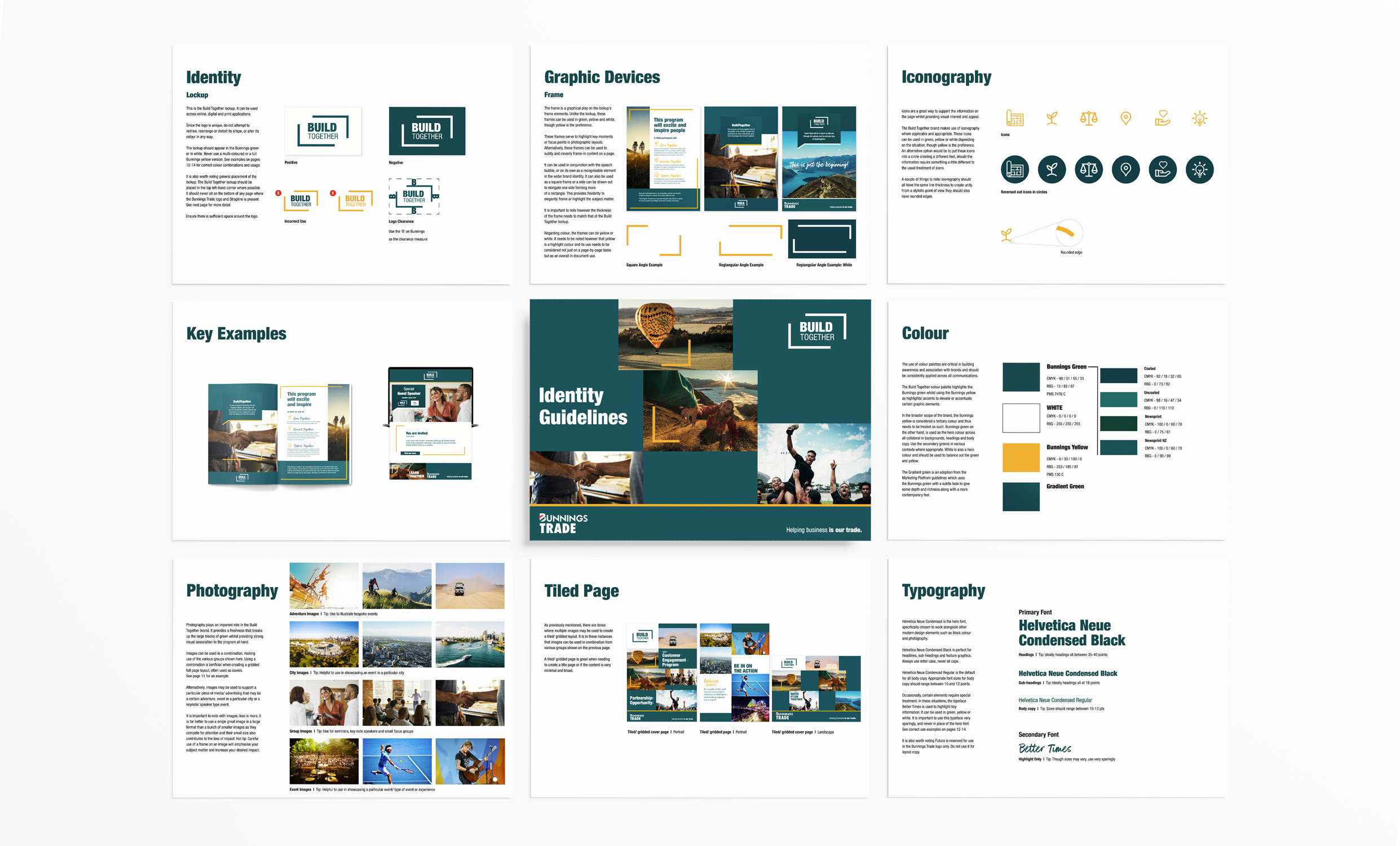Select the hand-holding-heart icon
Image resolution: width=1400 pixels, height=846 pixels.
tap(1163, 118)
